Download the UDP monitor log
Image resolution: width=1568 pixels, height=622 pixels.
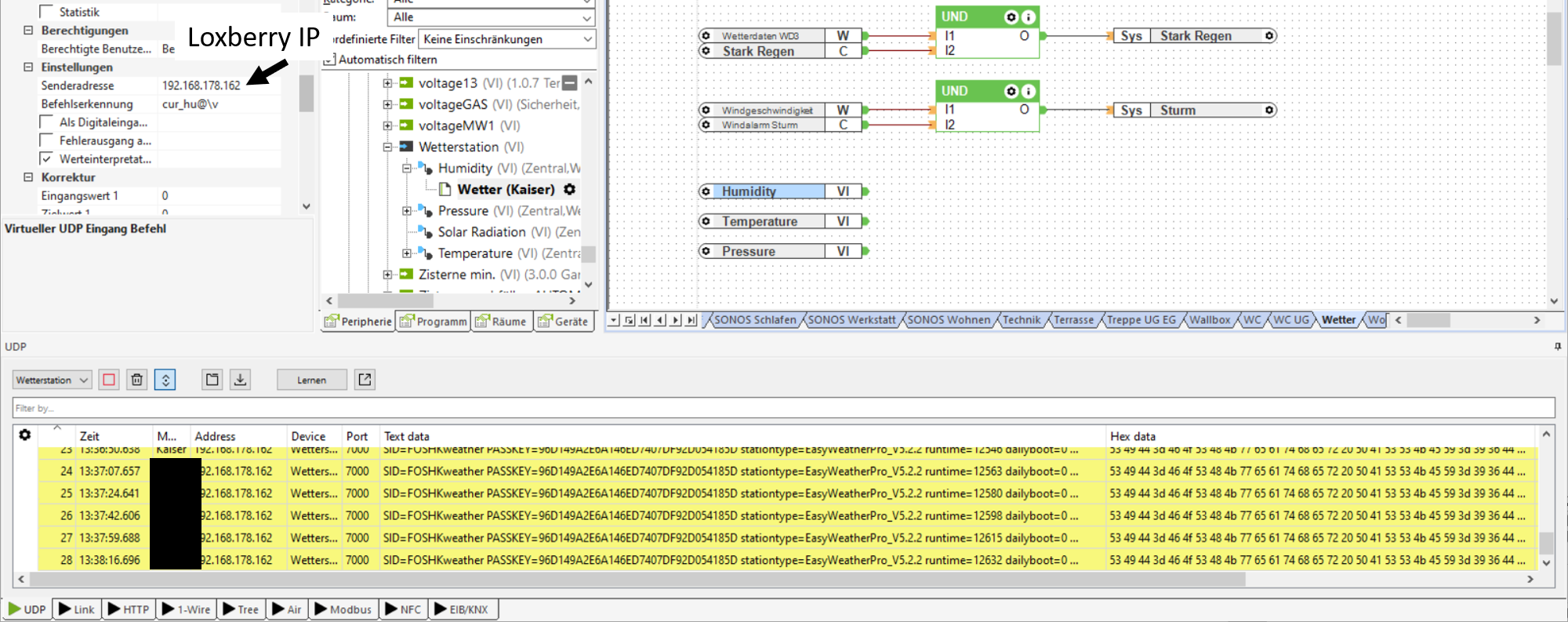click(241, 380)
